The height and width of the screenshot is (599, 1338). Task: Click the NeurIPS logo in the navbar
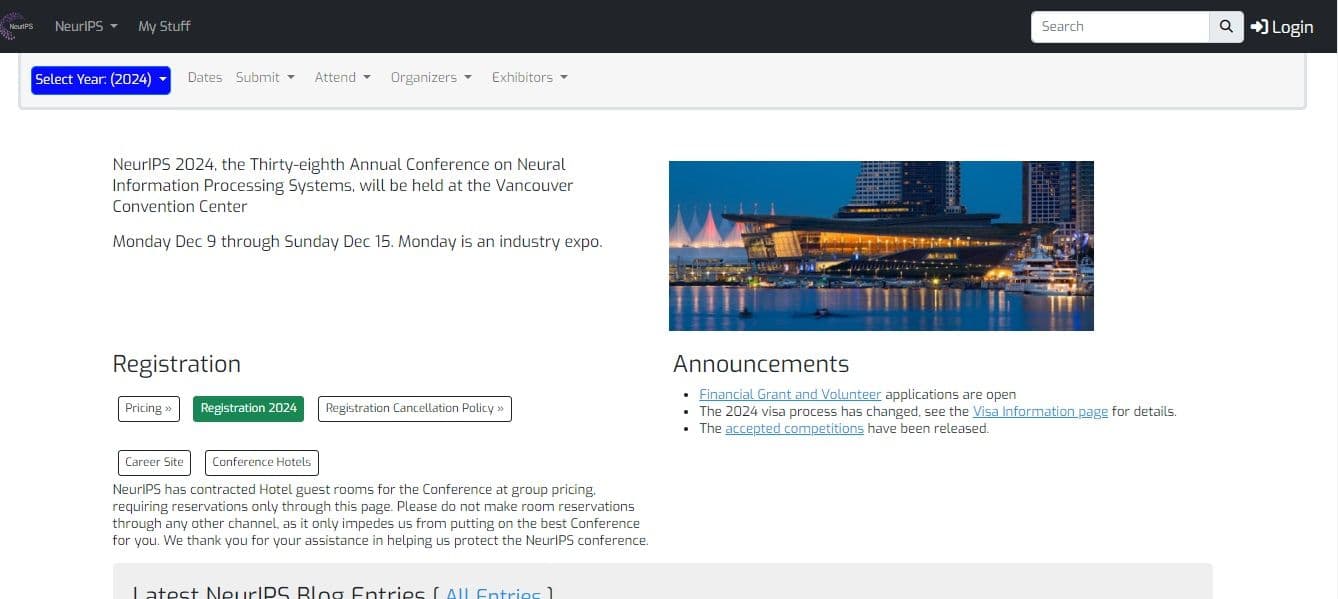click(x=17, y=25)
